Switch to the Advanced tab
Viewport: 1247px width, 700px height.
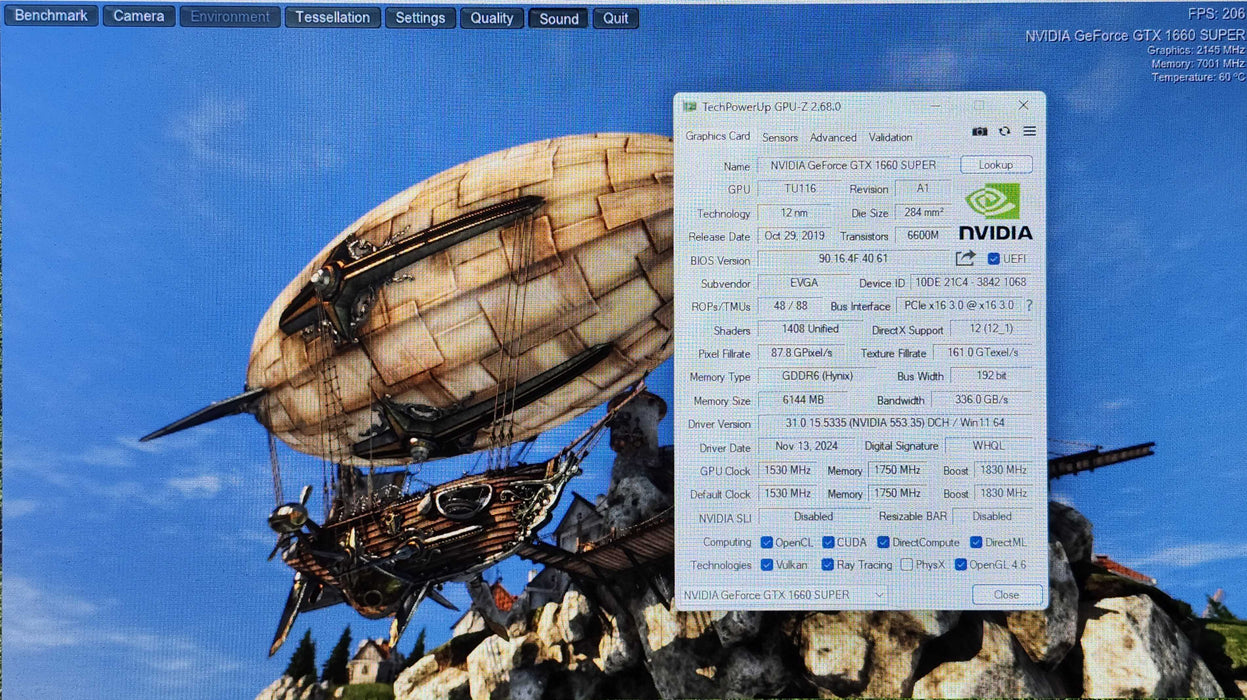(833, 137)
